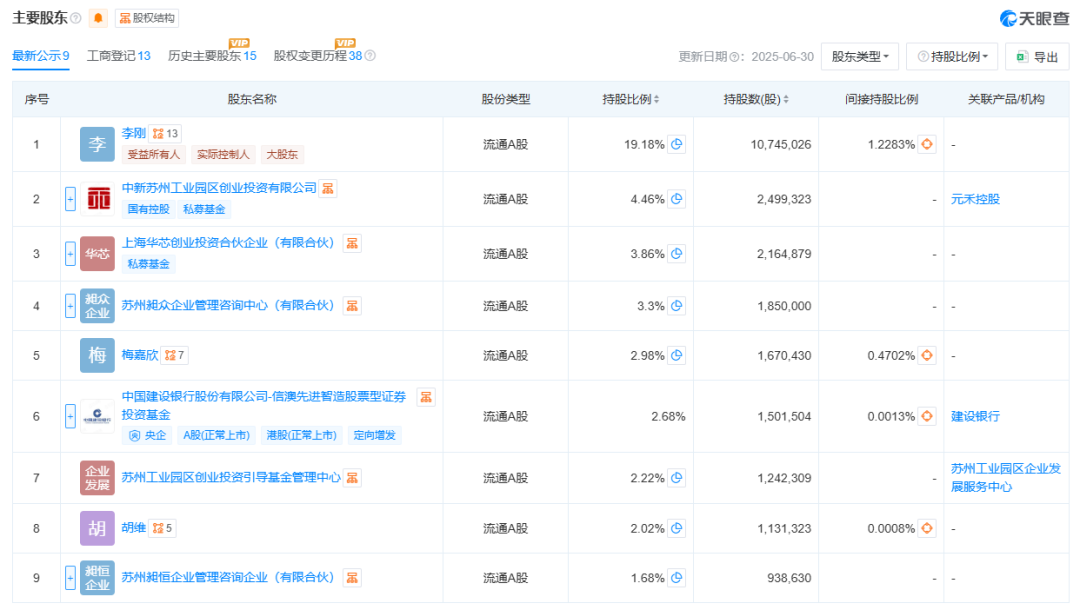
Task: Open the 股权变更历程 38 tab
Action: tap(318, 56)
